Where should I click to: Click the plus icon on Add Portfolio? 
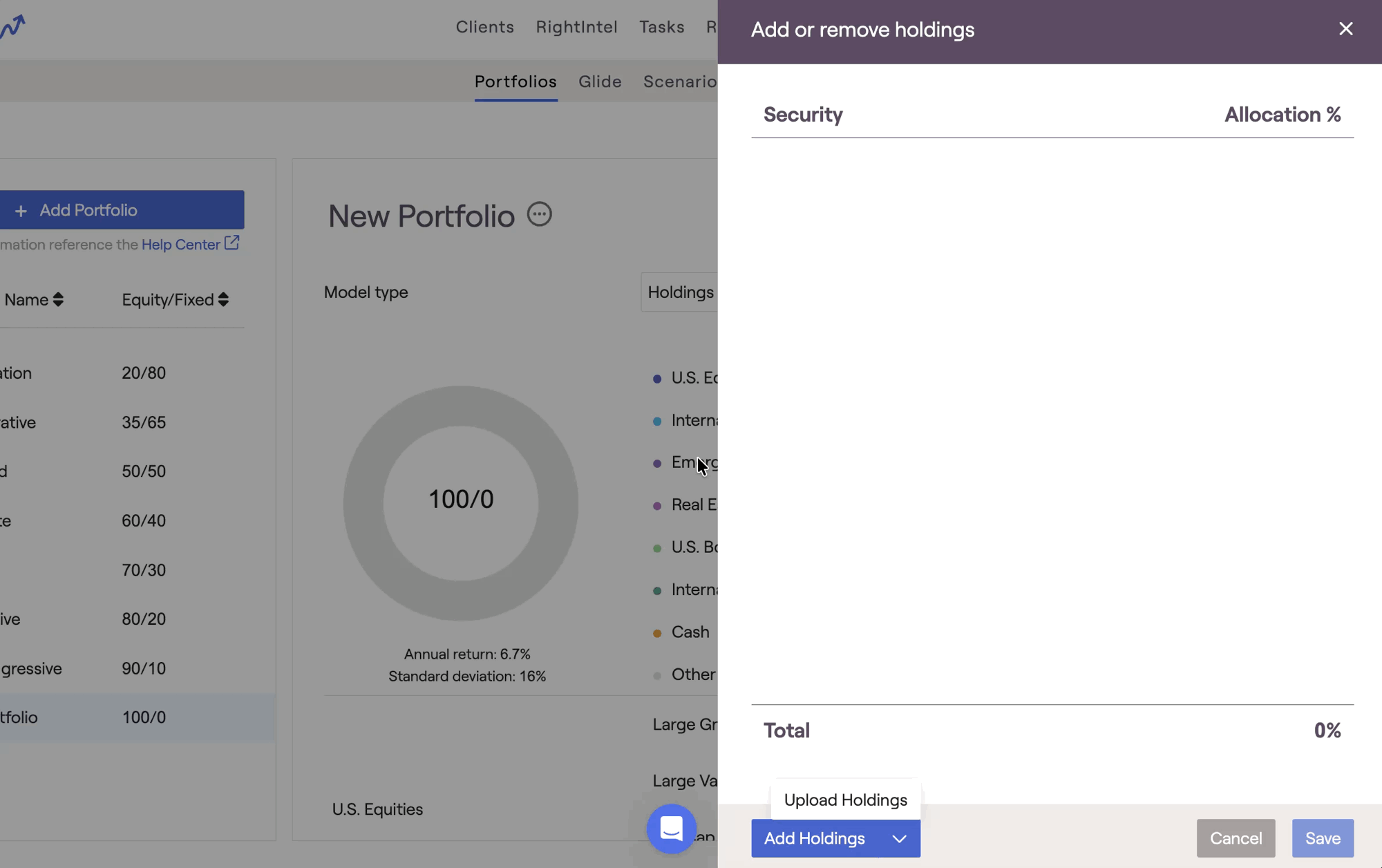pyautogui.click(x=21, y=211)
